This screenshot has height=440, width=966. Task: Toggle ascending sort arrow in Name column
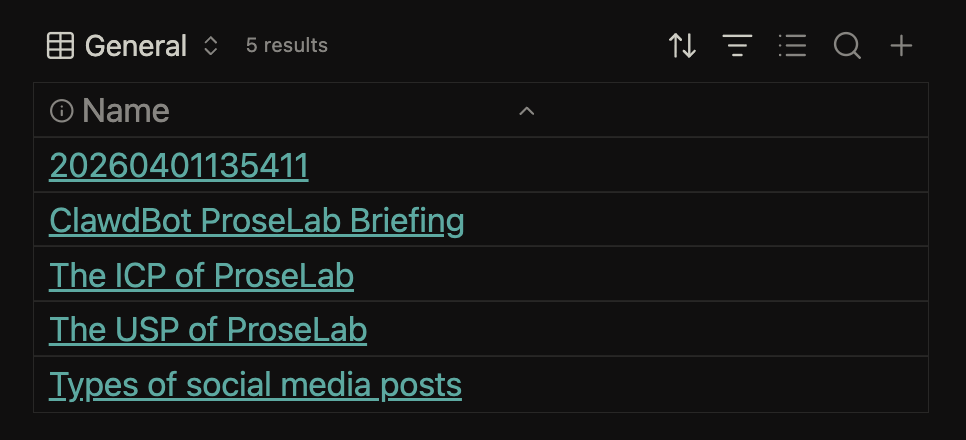click(527, 111)
